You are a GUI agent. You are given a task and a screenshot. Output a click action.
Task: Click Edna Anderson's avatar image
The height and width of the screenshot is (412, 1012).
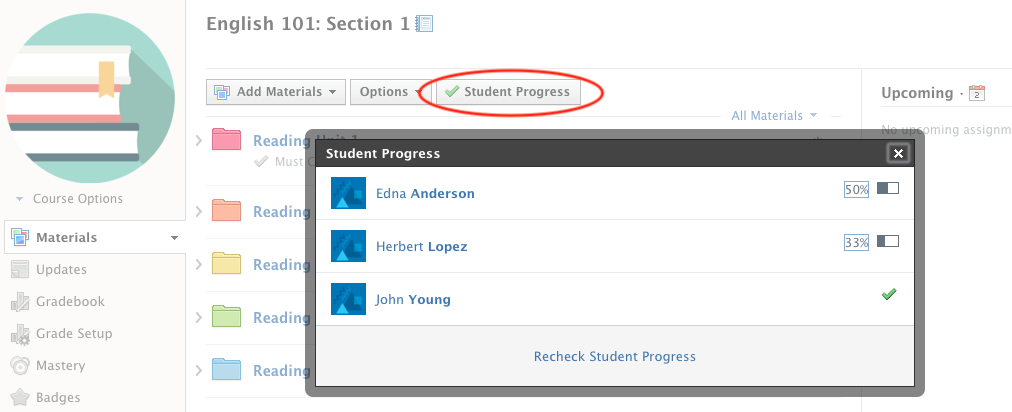tap(348, 193)
